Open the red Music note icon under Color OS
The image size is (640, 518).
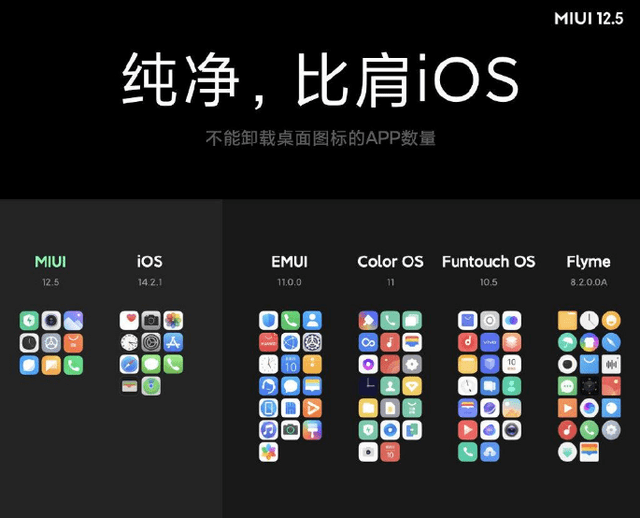click(x=390, y=342)
